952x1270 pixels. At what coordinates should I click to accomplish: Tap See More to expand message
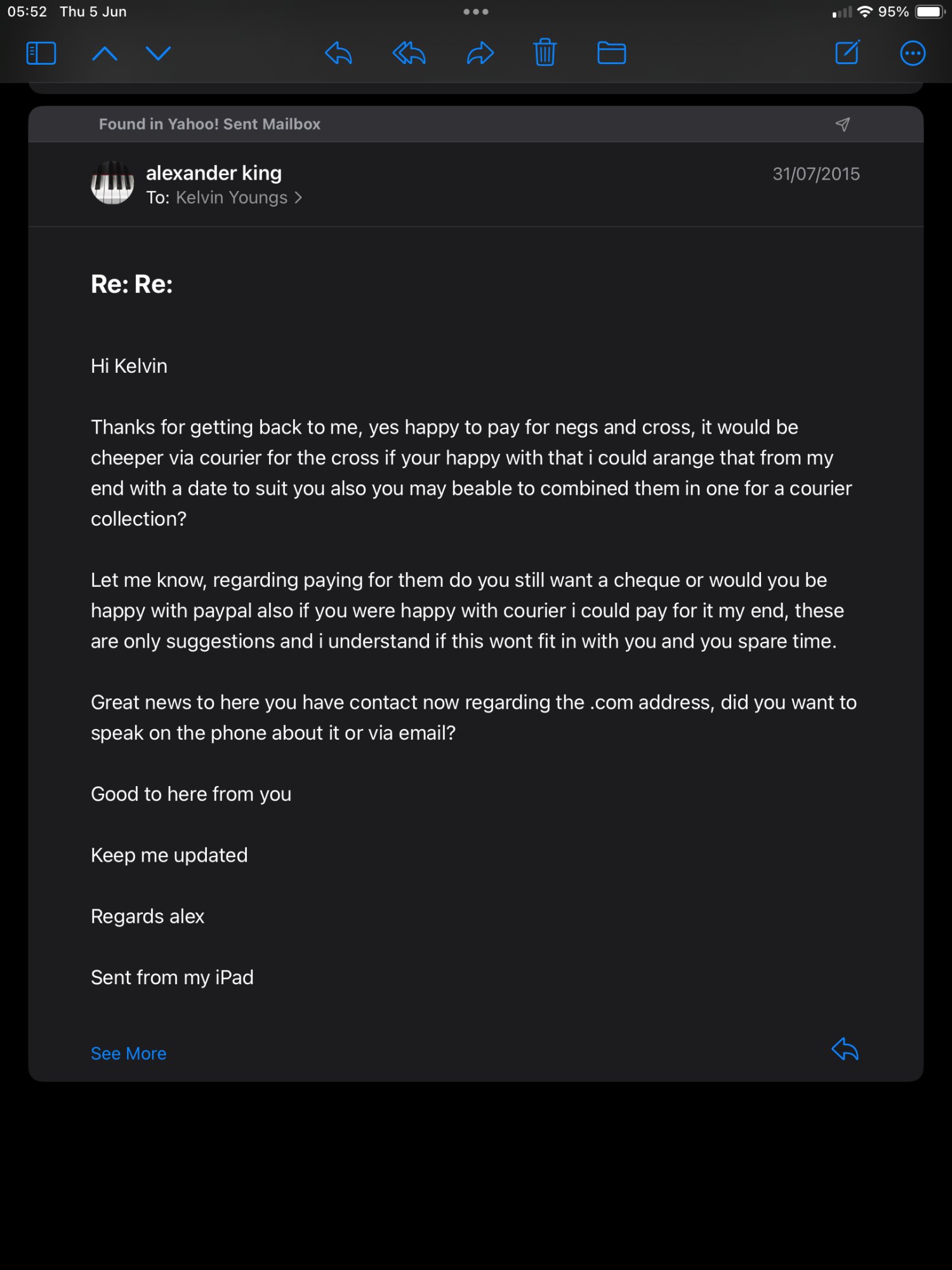click(x=129, y=1053)
